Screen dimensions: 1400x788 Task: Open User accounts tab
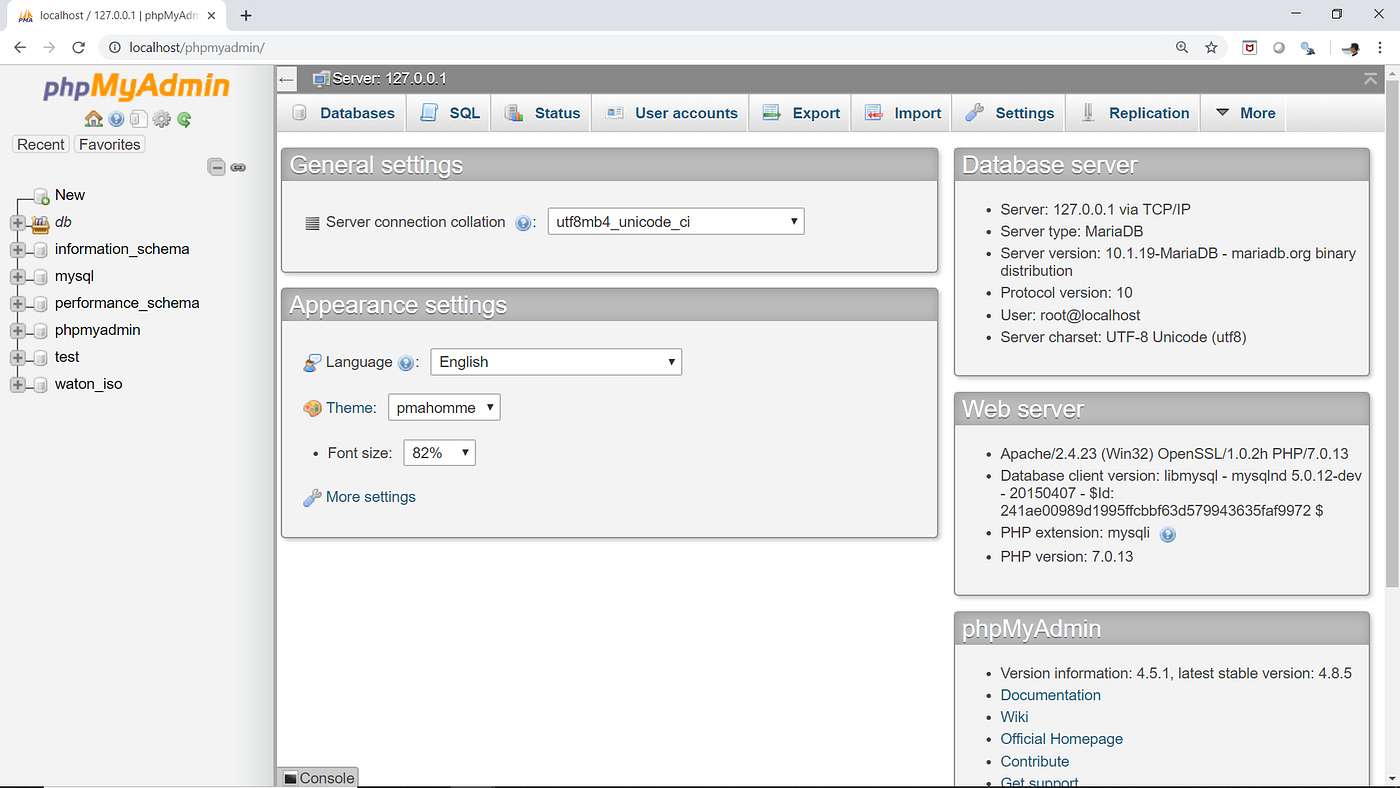pyautogui.click(x=672, y=113)
